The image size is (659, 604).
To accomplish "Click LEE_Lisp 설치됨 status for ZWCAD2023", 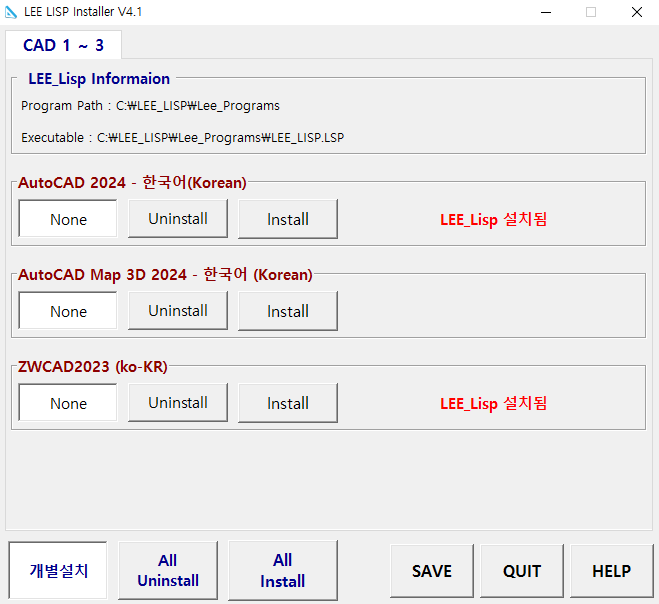I will 493,404.
